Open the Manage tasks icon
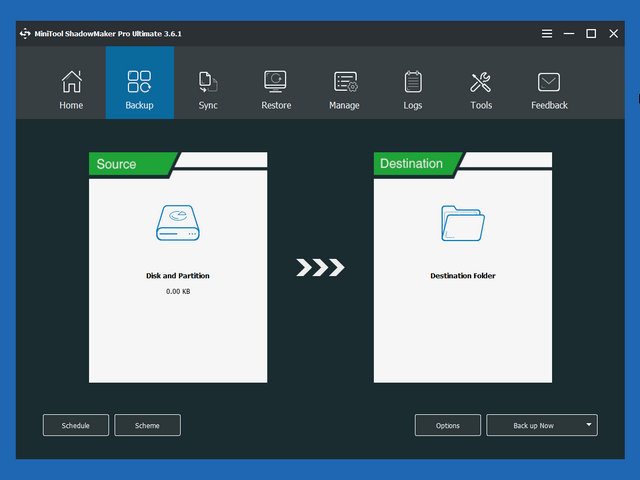Screen dimensions: 640x480 pyautogui.click(x=345, y=82)
